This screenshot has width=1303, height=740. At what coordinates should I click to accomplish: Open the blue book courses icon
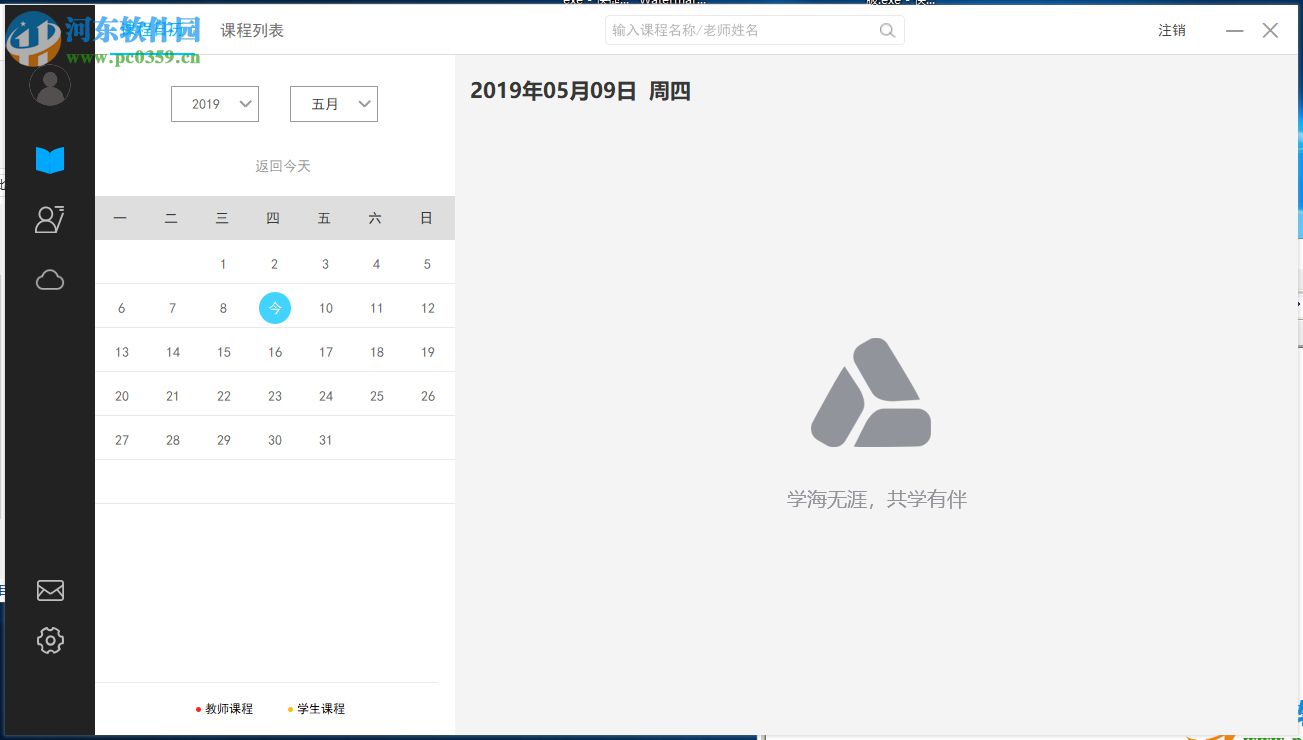[50, 160]
